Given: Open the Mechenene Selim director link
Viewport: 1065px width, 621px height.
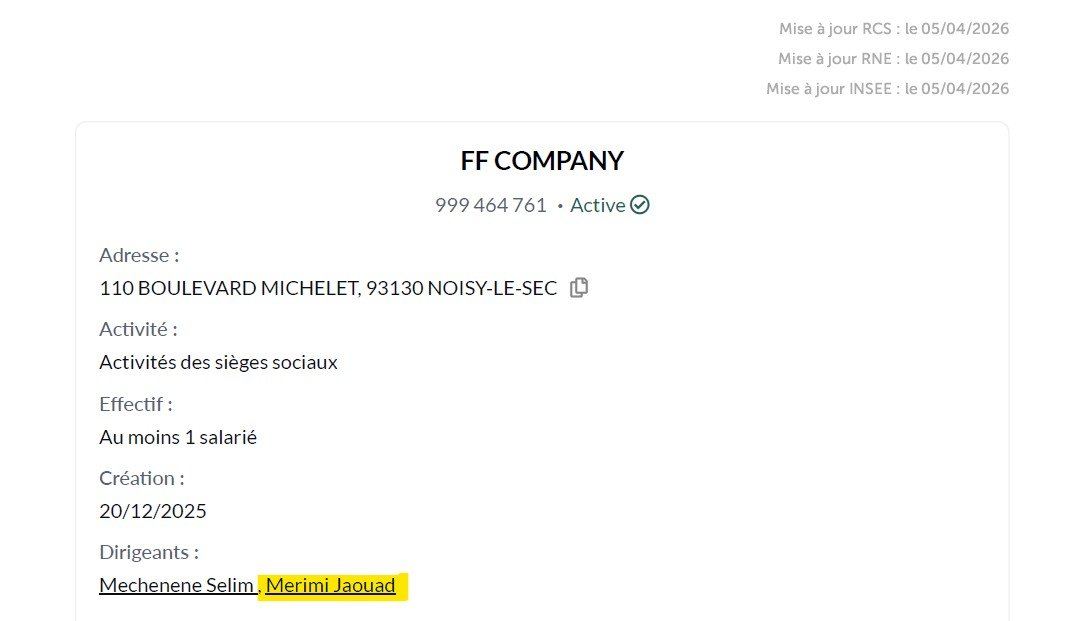Looking at the screenshot, I should tap(177, 585).
